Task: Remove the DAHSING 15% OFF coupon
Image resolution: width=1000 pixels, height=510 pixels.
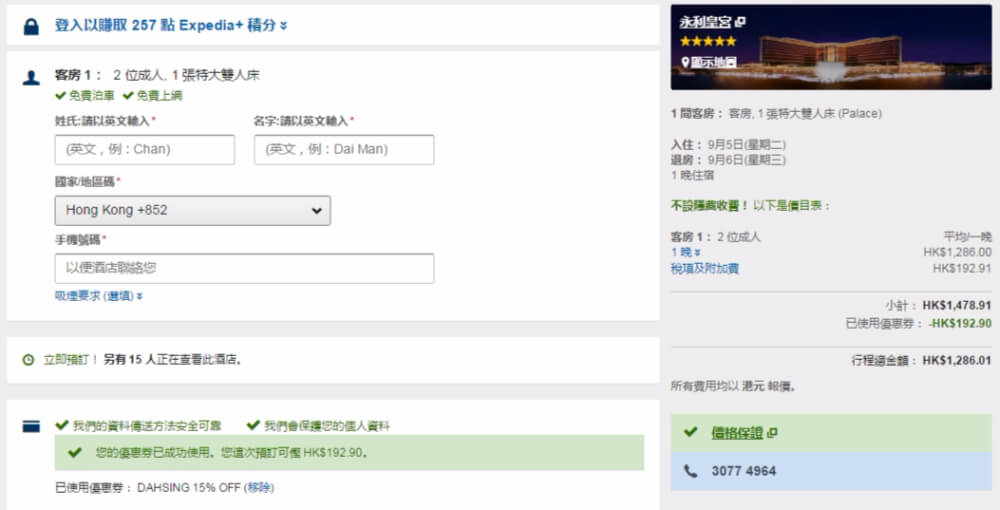Action: click(259, 488)
